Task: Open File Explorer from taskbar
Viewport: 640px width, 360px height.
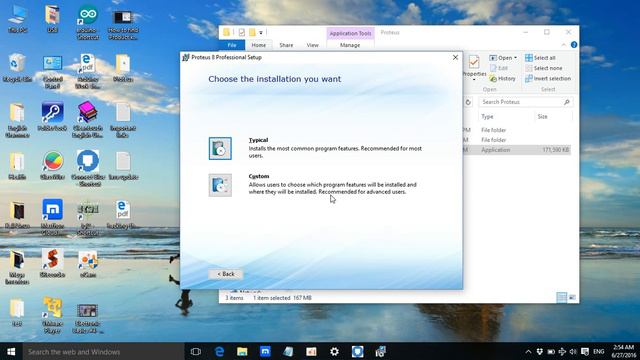Action: point(242,351)
